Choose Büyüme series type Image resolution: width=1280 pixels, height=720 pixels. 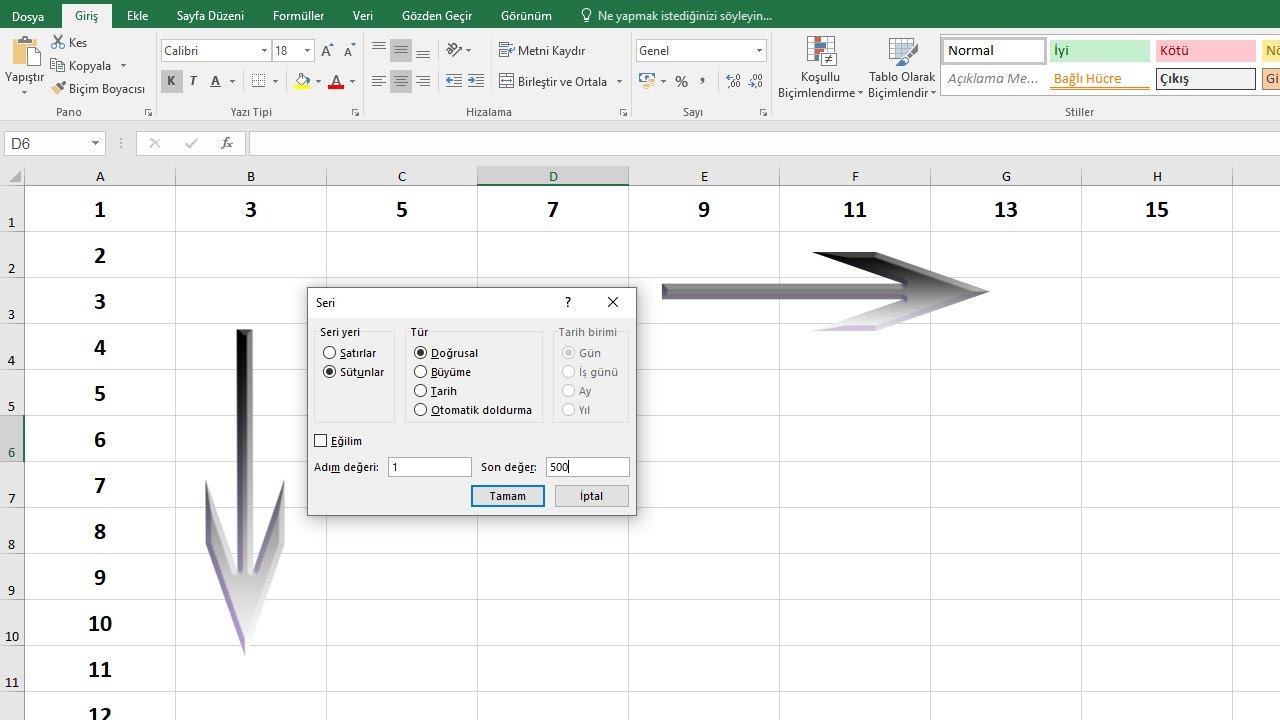442,372
